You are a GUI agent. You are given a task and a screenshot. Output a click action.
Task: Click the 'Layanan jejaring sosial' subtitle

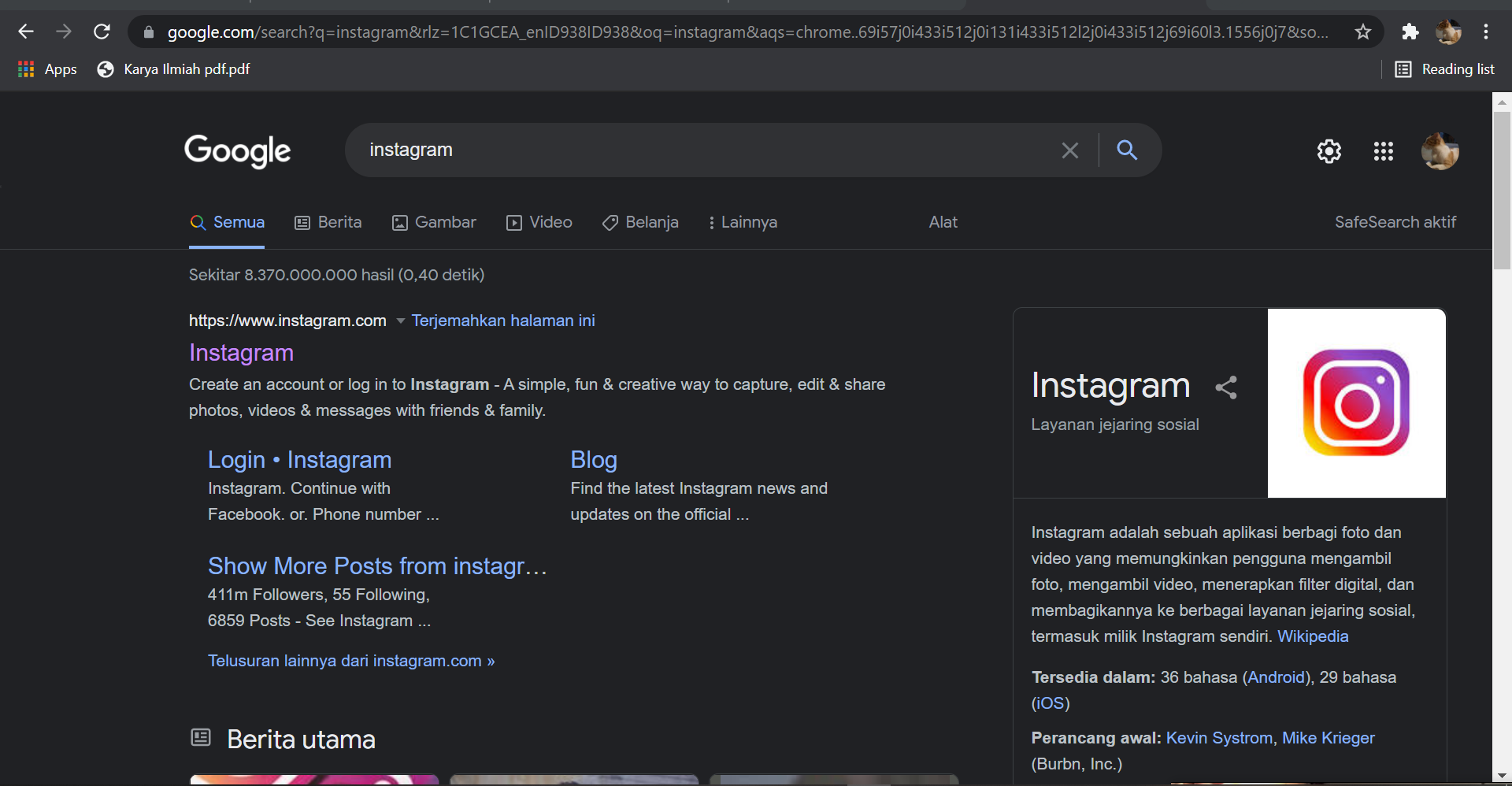[1115, 425]
